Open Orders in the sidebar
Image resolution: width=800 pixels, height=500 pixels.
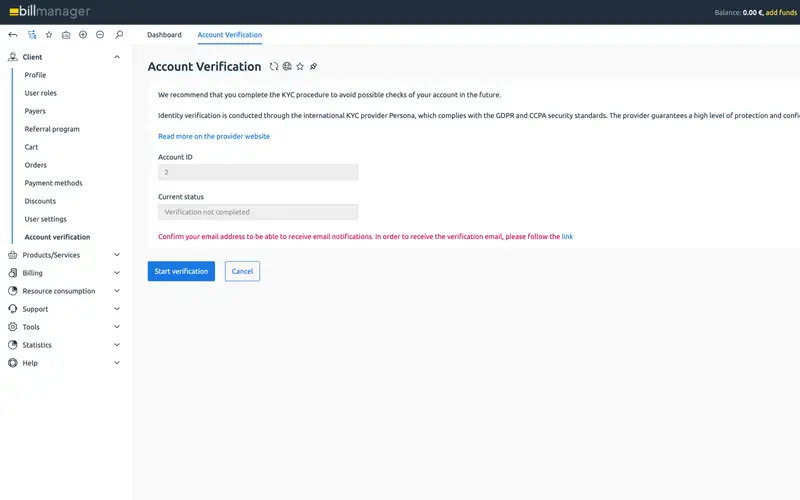(x=35, y=165)
